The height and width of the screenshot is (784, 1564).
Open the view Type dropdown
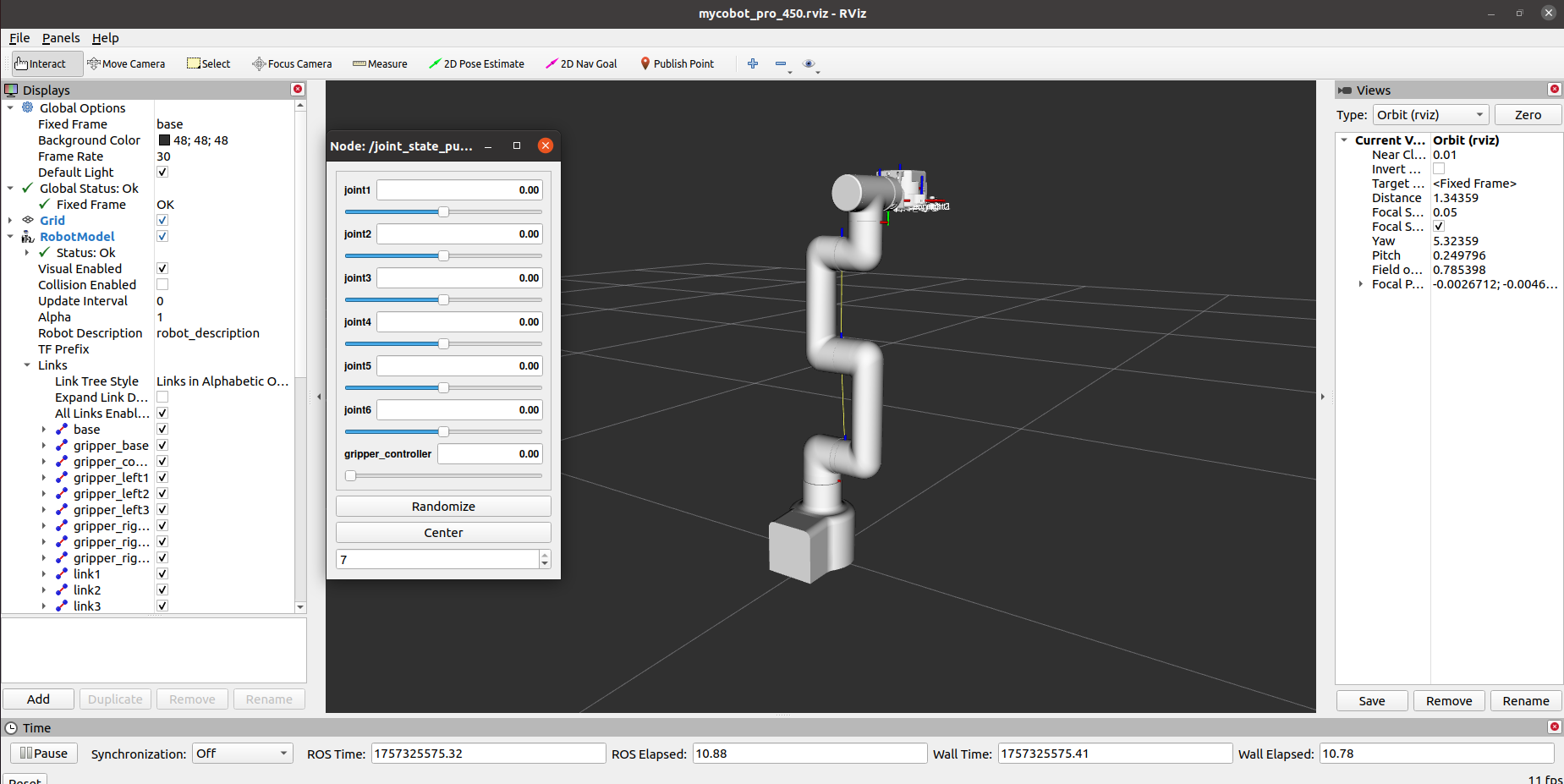tap(1430, 115)
